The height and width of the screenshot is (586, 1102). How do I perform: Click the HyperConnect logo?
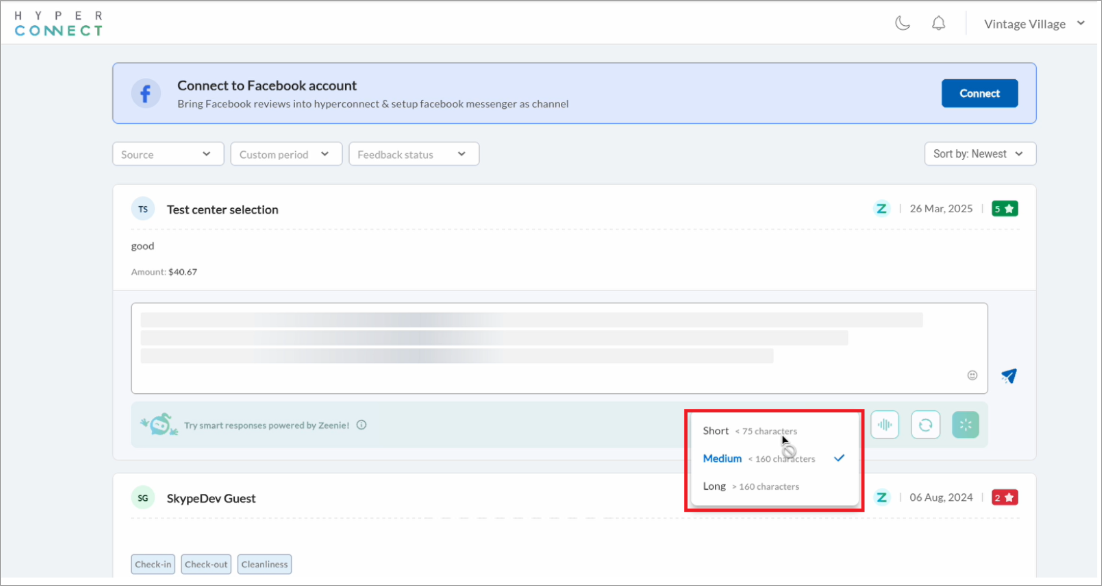point(59,23)
